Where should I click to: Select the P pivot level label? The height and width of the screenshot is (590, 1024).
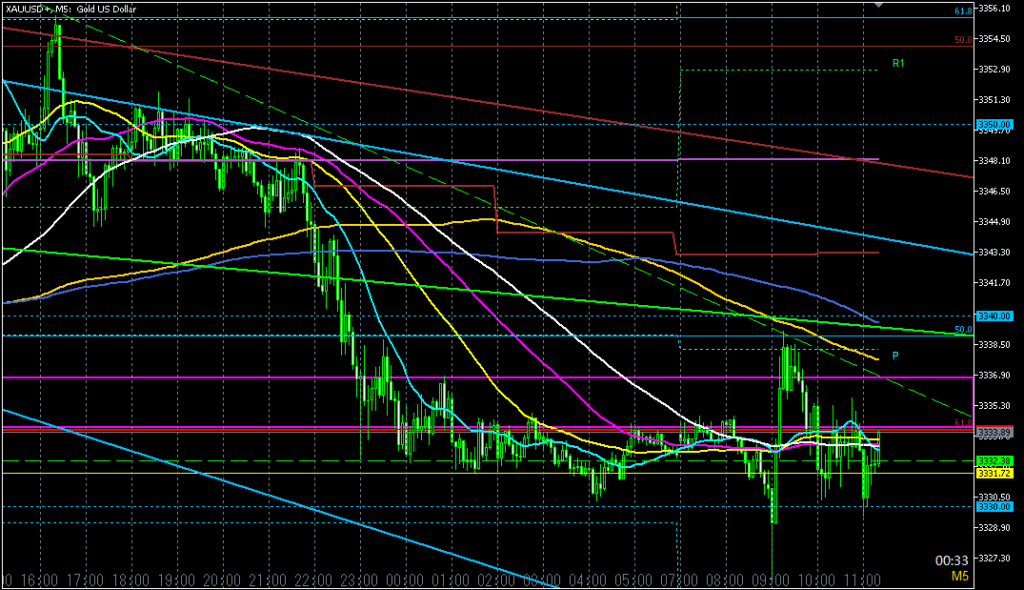895,355
